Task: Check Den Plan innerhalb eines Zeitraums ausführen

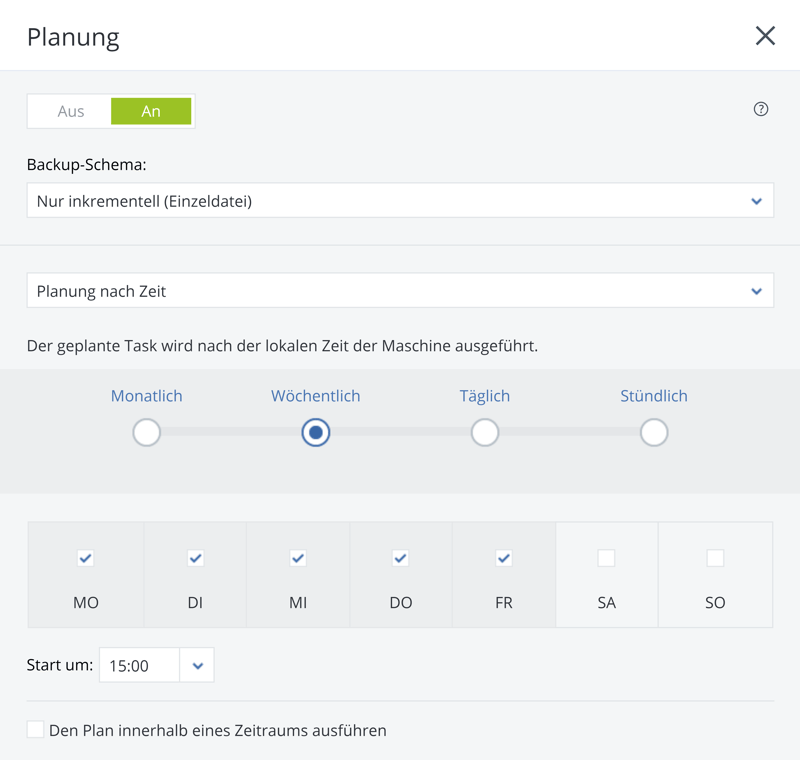Action: click(x=36, y=730)
